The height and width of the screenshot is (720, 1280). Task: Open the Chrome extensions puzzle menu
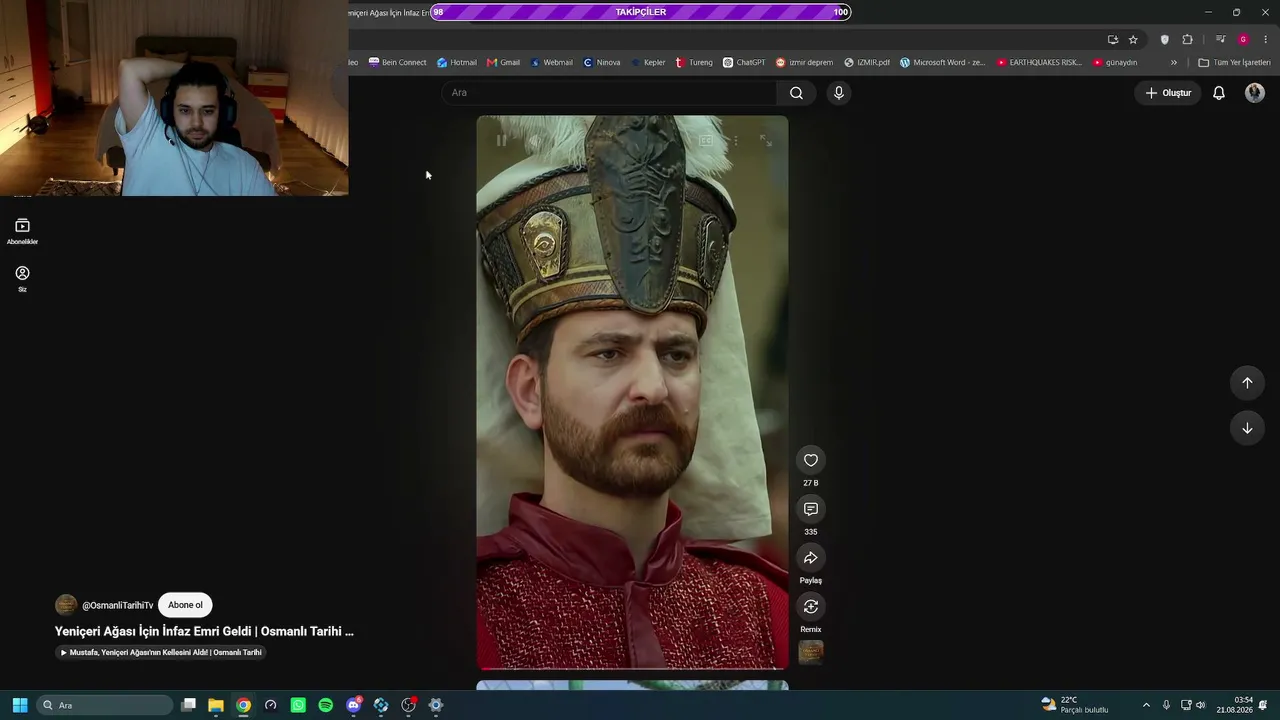[1187, 39]
